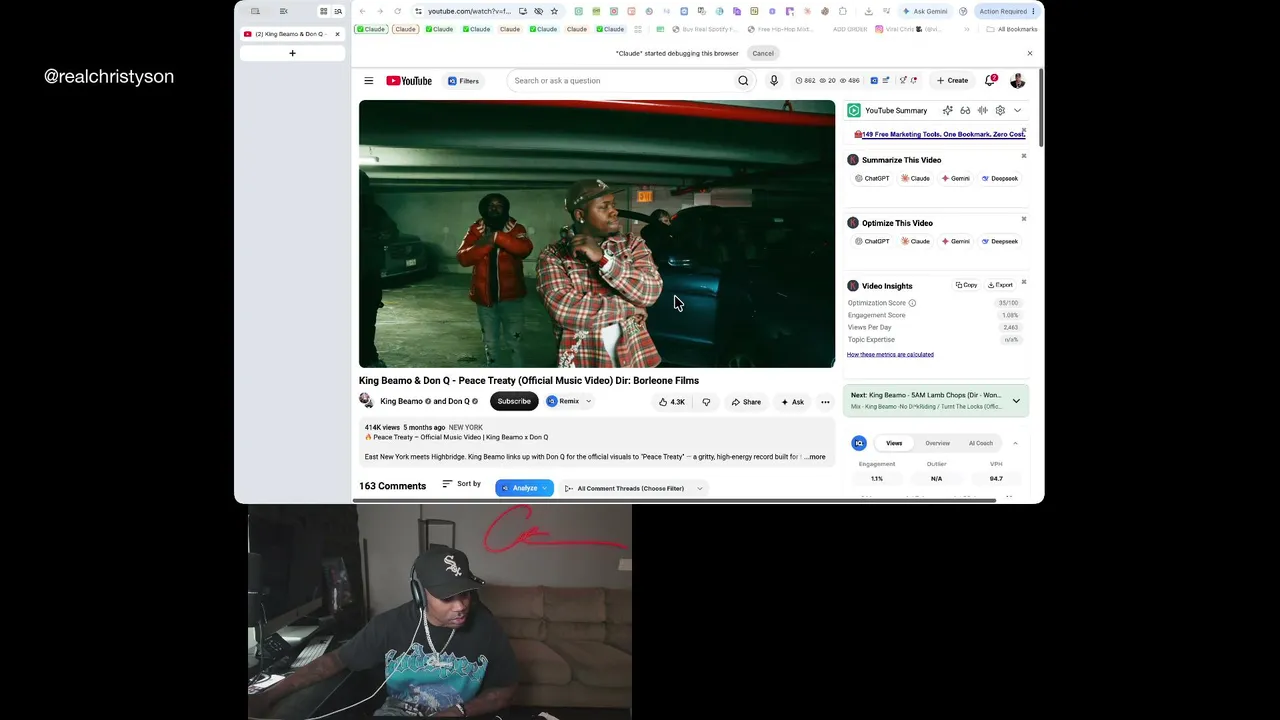1280x720 pixels.
Task: Open the account avatar menu
Action: (1017, 81)
